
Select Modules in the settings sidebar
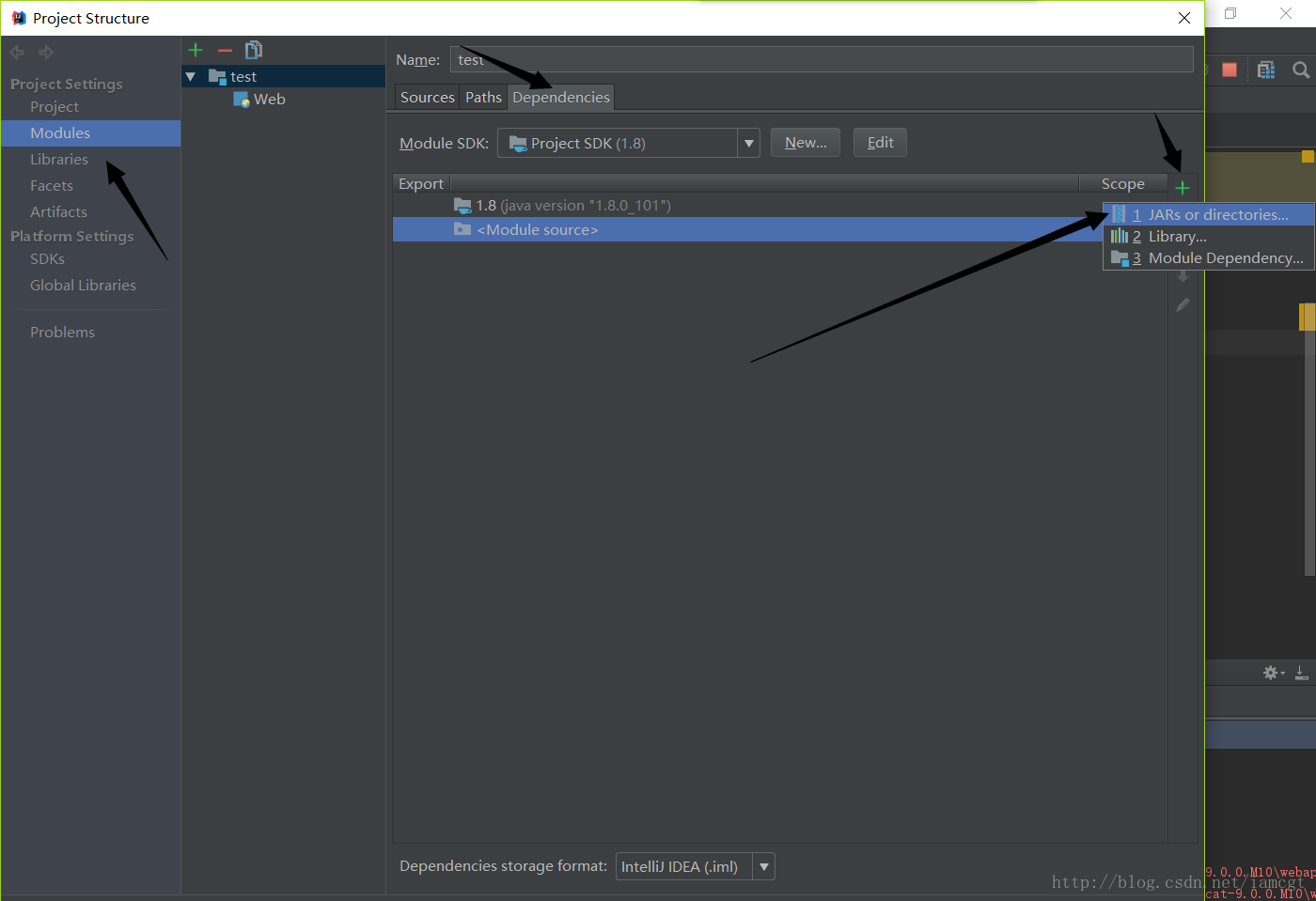(x=90, y=132)
